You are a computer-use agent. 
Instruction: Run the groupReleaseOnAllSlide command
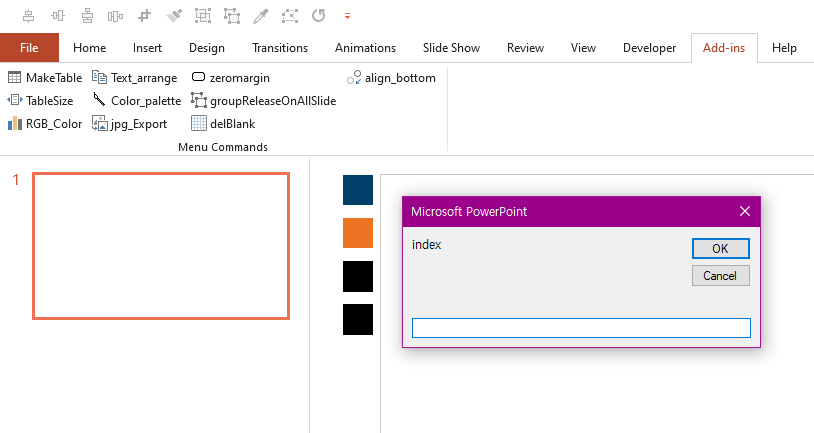tap(264, 101)
